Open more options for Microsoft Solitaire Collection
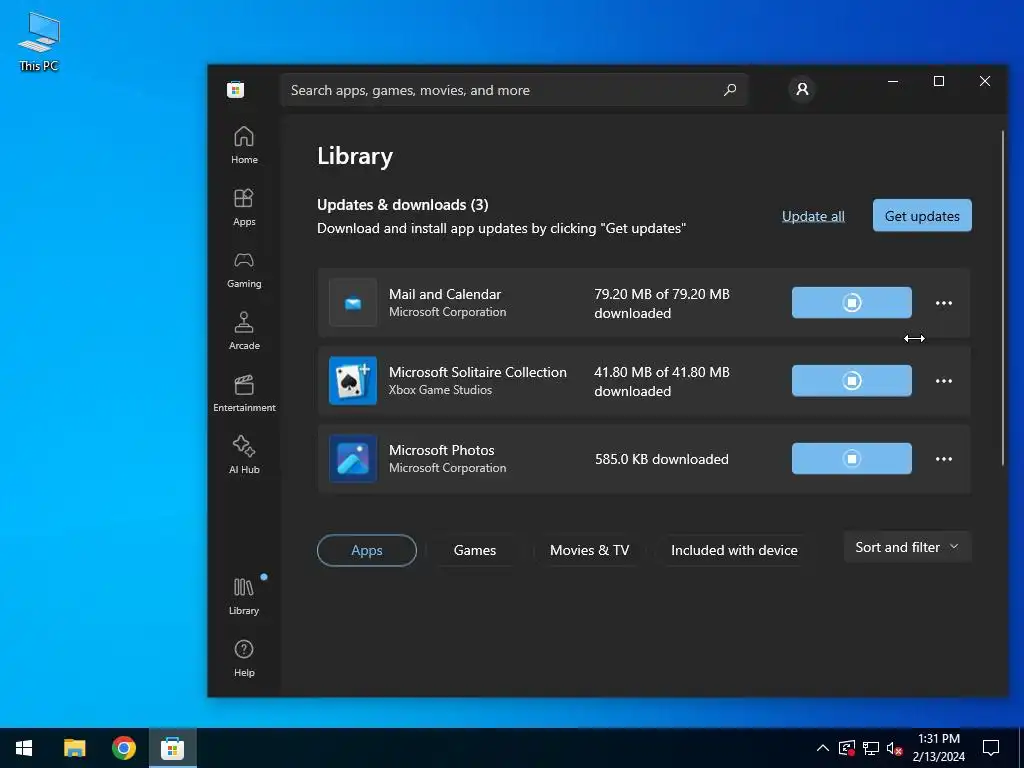This screenshot has width=1024, height=768. tap(944, 381)
